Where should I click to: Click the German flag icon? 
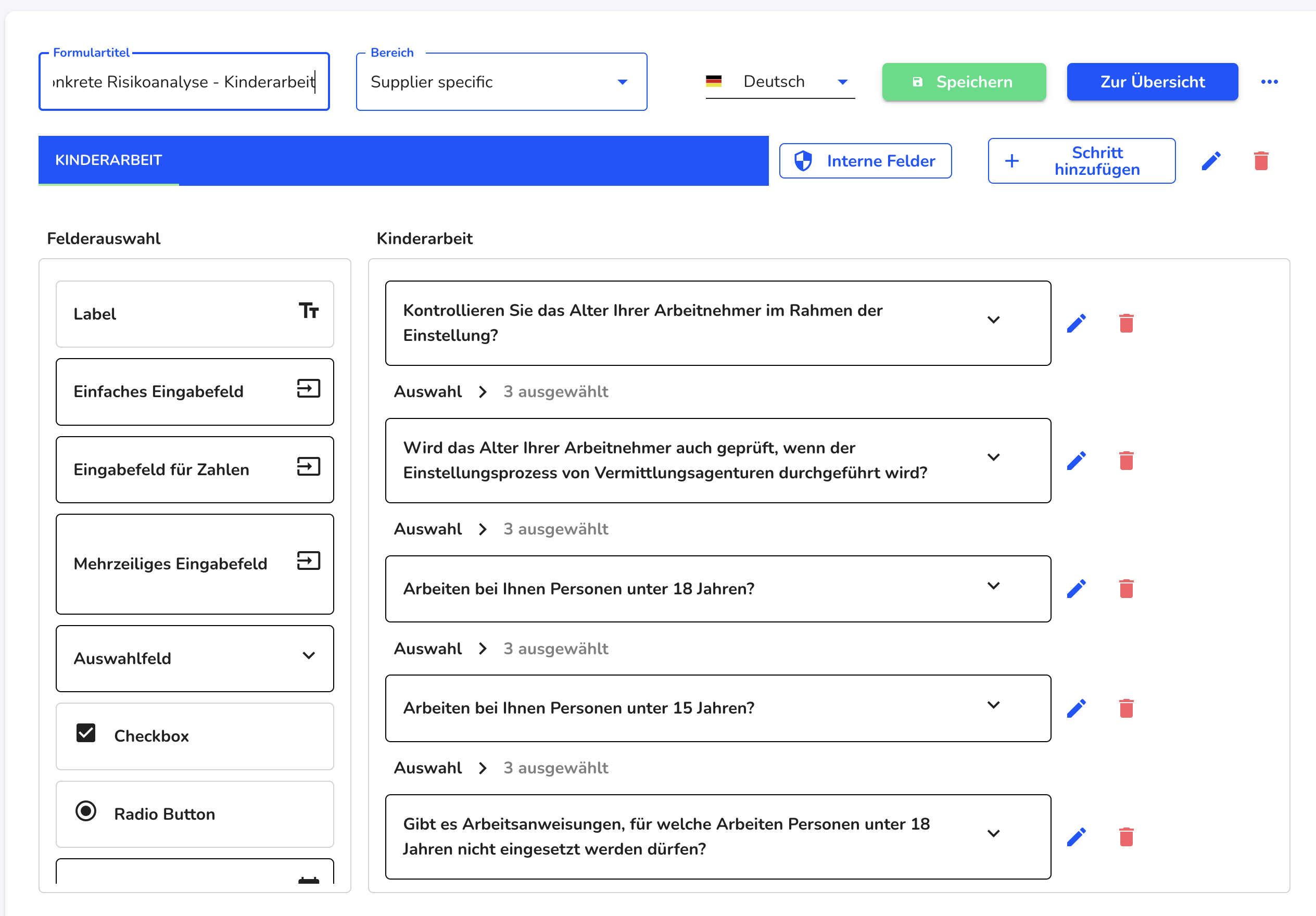point(714,81)
